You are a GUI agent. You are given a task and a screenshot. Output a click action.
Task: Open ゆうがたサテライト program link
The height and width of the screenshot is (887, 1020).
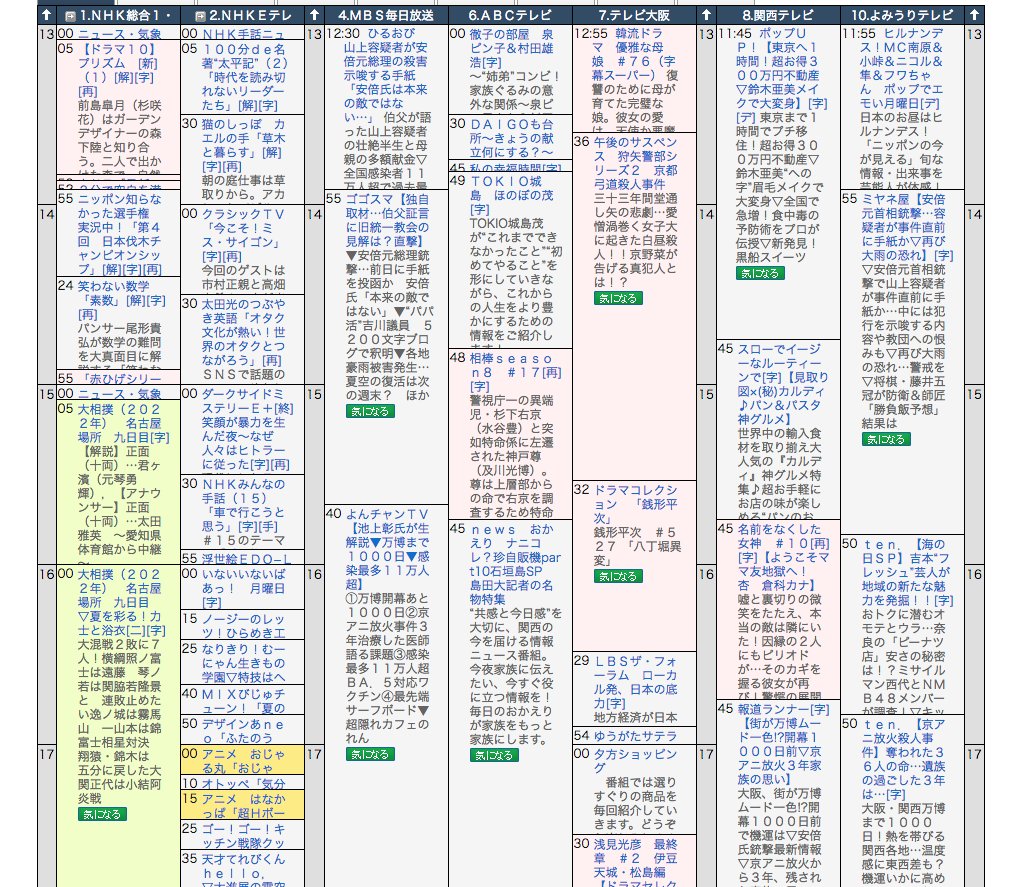click(x=635, y=735)
